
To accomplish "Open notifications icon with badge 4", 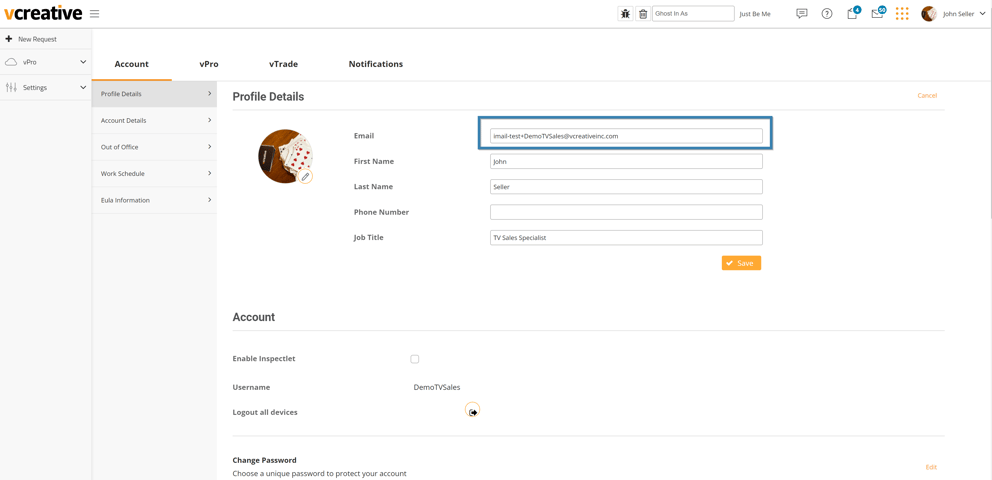I will [853, 13].
